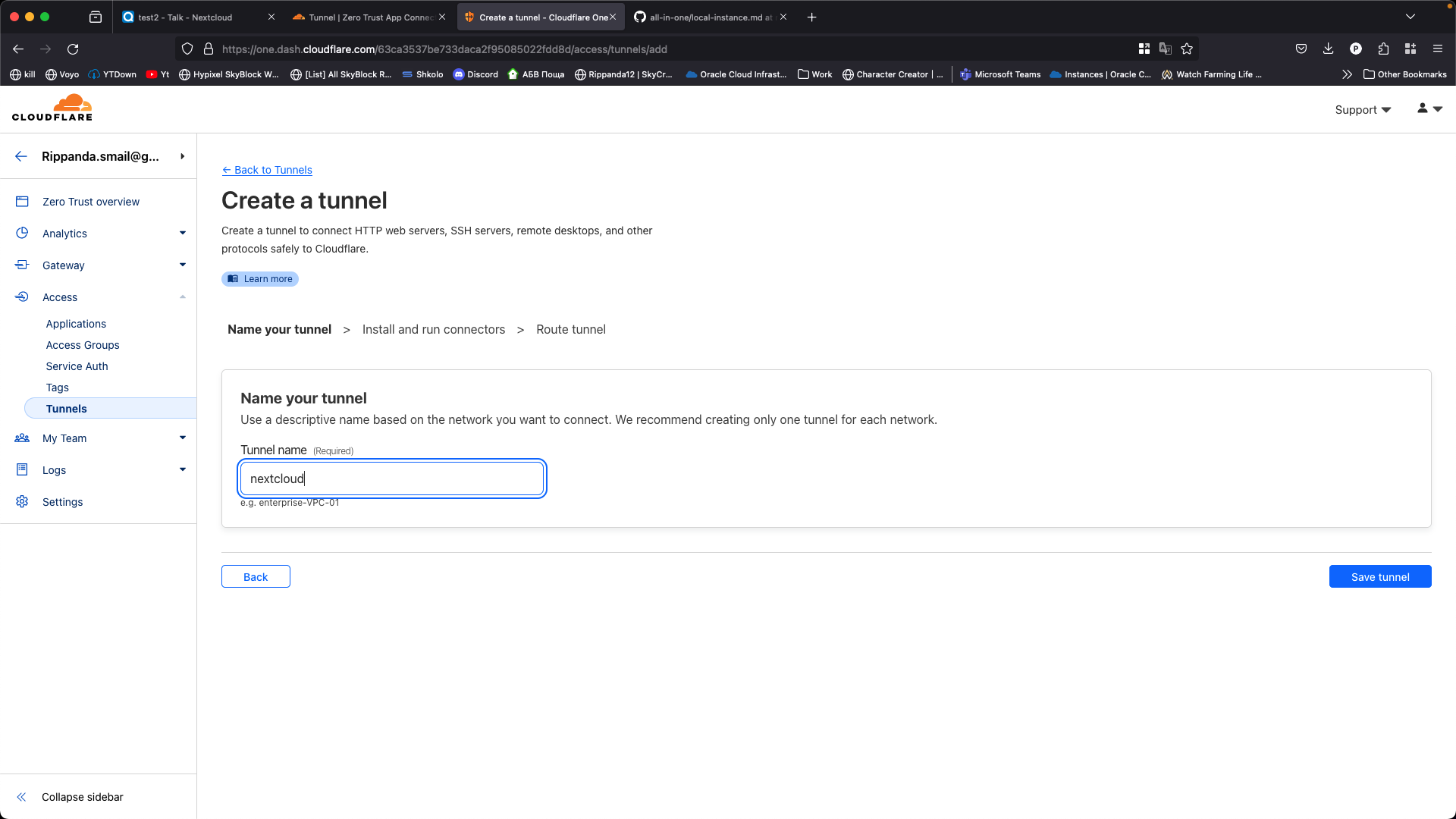This screenshot has height=819, width=1456.
Task: Expand the Logs section
Action: (x=183, y=470)
